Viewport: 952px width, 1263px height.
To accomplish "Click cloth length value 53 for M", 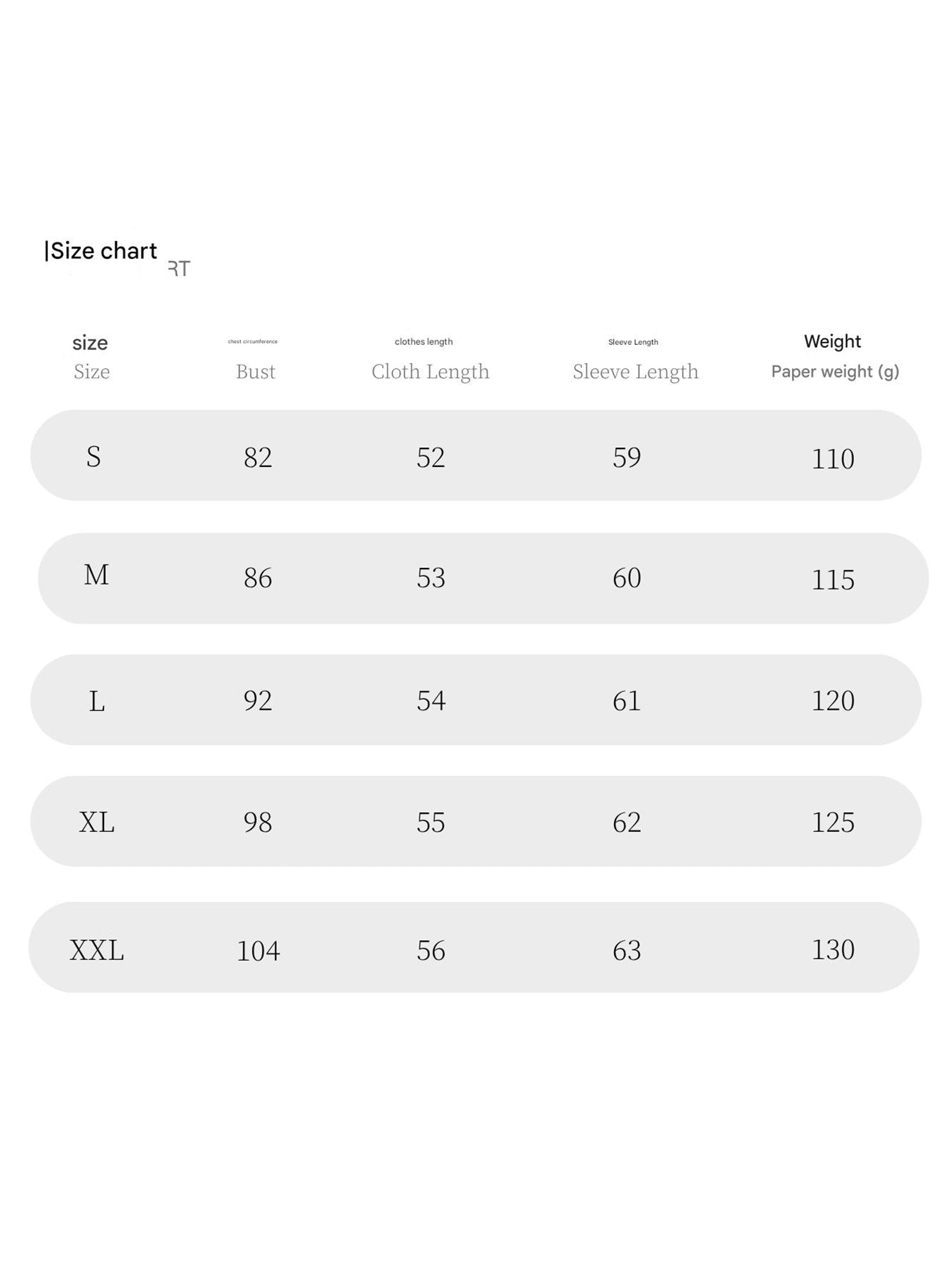I will click(x=430, y=578).
